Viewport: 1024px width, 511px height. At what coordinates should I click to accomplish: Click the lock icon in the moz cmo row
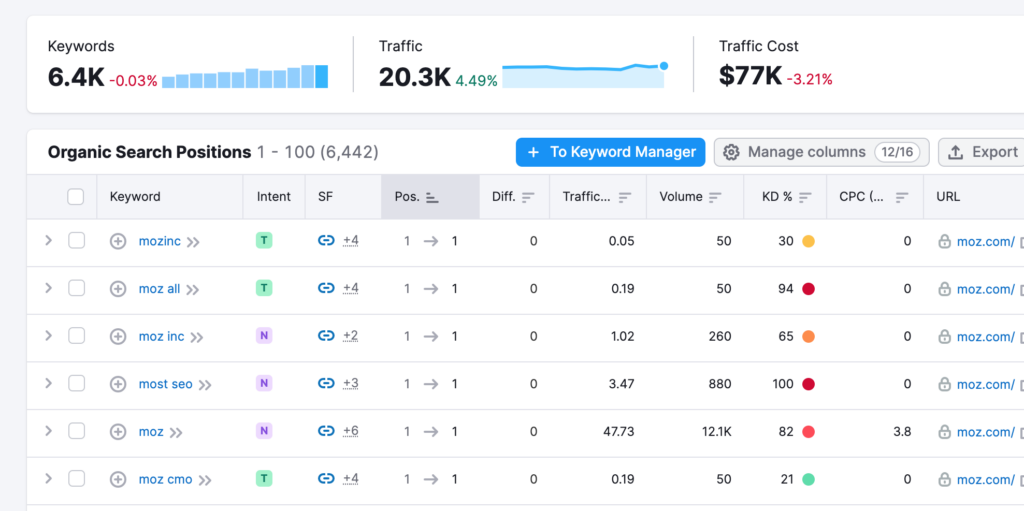click(944, 479)
